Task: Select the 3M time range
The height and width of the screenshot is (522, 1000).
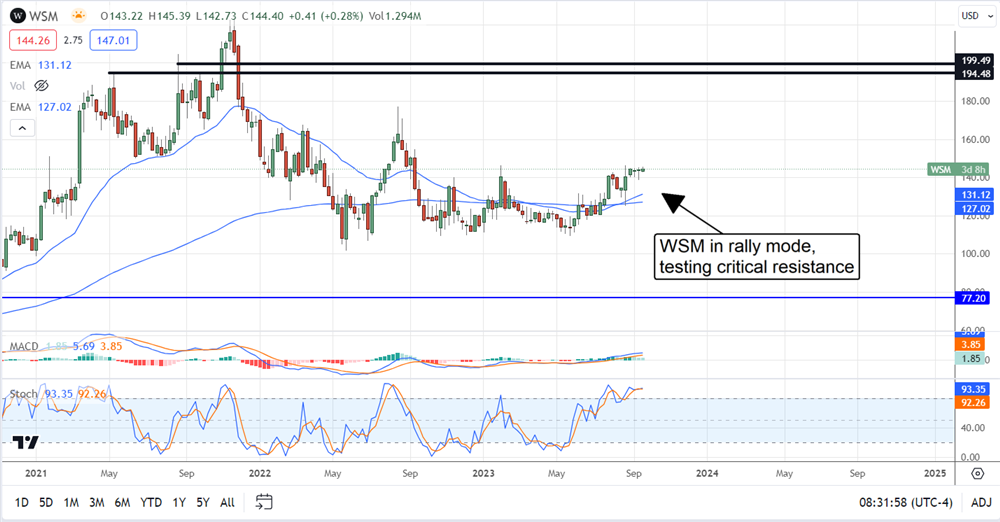Action: (x=96, y=503)
